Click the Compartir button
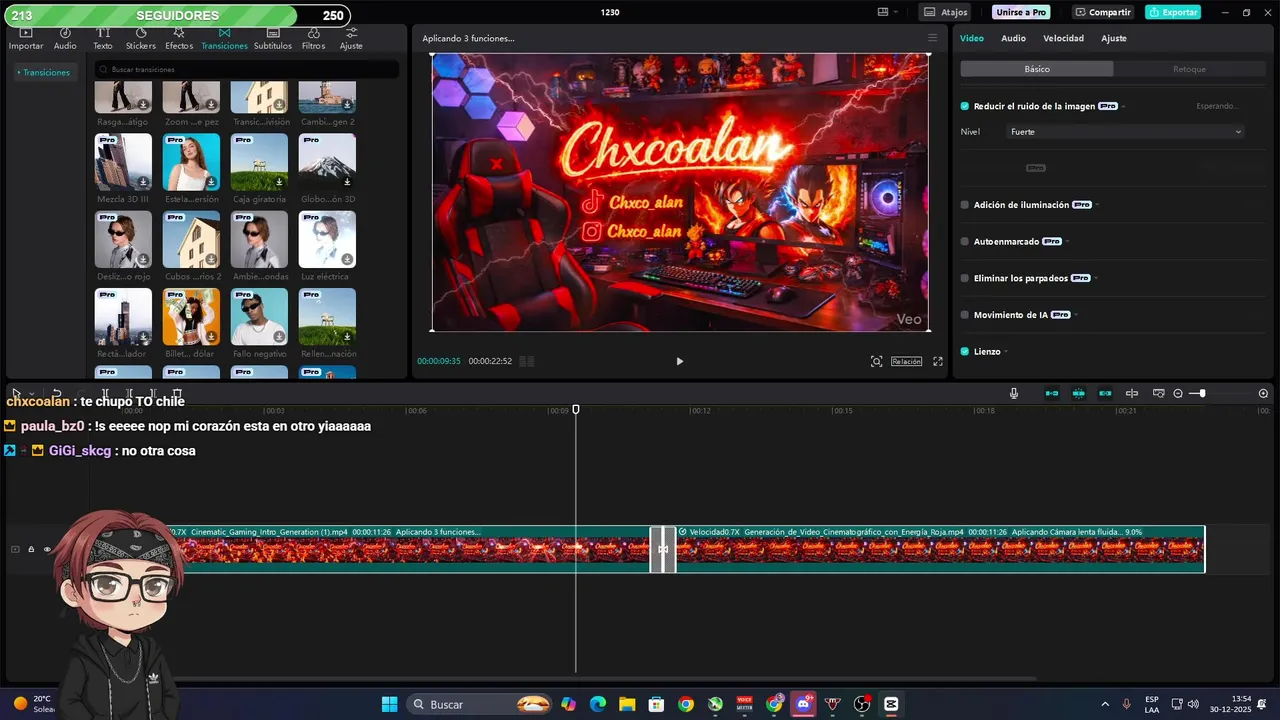The width and height of the screenshot is (1280, 720). coord(1104,12)
